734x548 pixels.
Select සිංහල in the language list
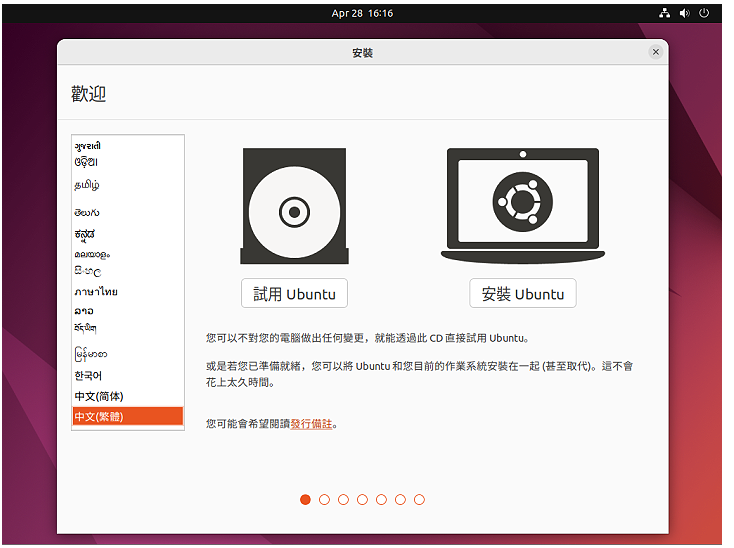(x=128, y=271)
